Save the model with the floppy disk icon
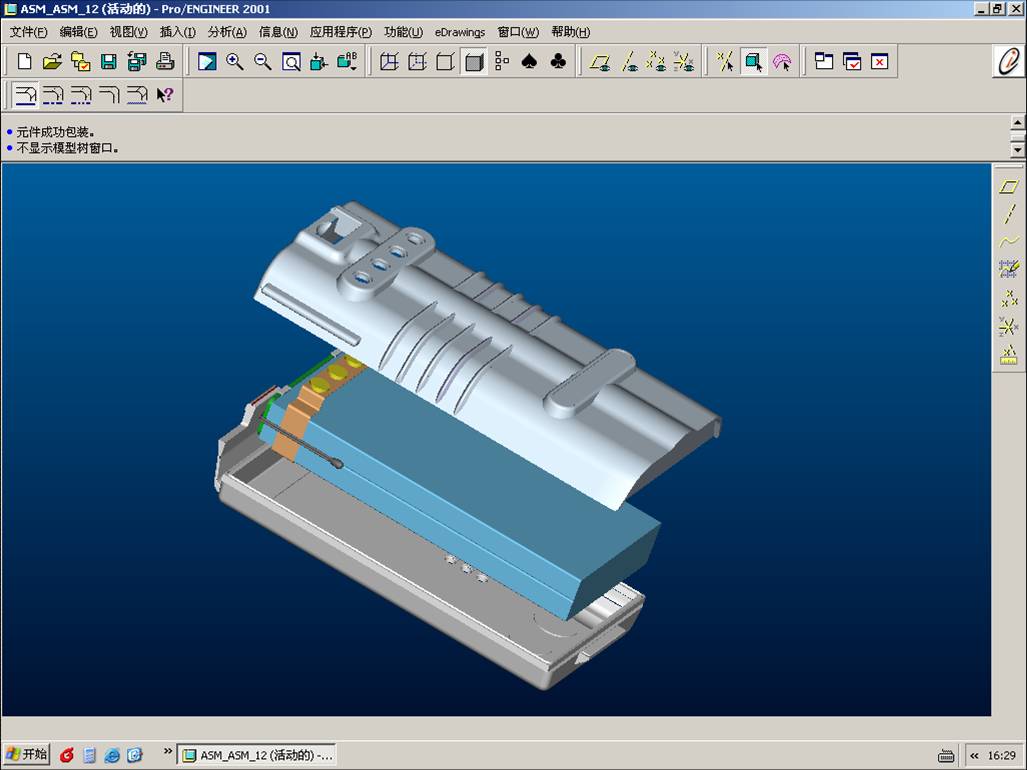1027x770 pixels. point(109,62)
